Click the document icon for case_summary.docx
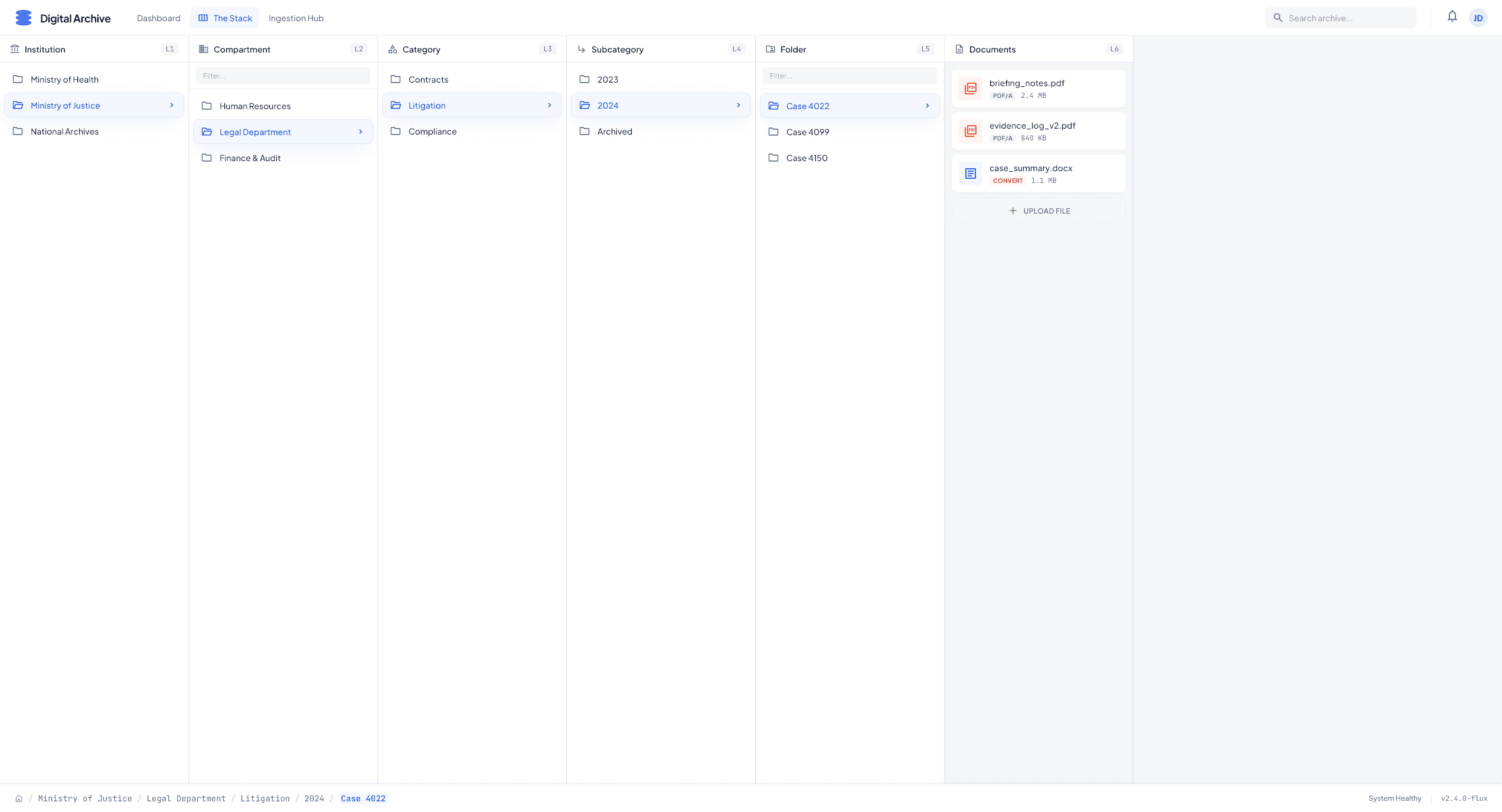This screenshot has width=1502, height=812. coord(970,173)
